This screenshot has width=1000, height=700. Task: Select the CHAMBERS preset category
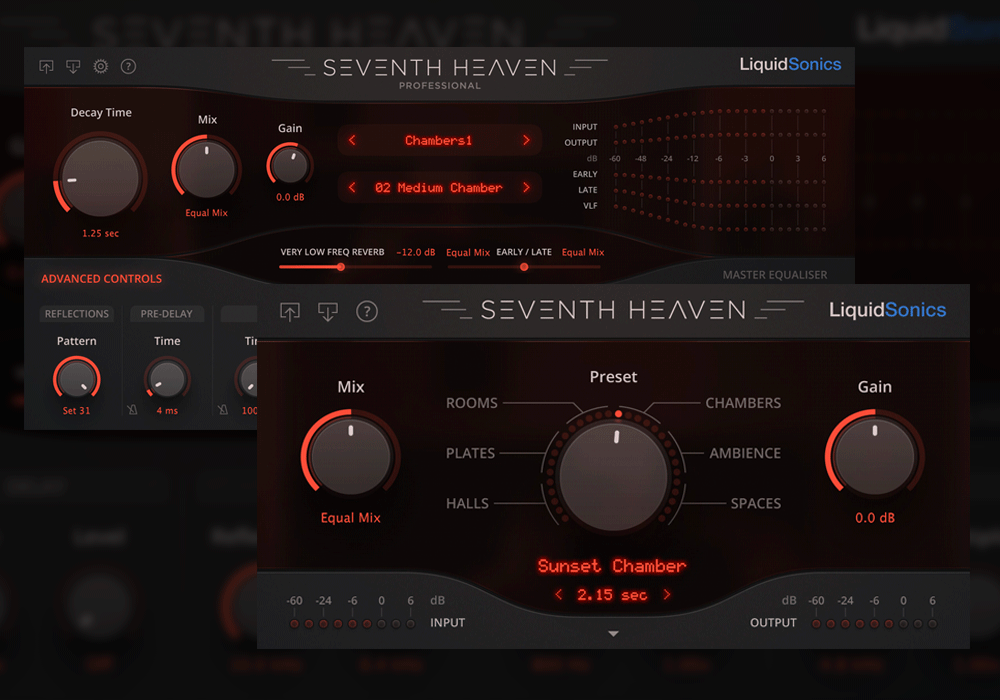(743, 403)
